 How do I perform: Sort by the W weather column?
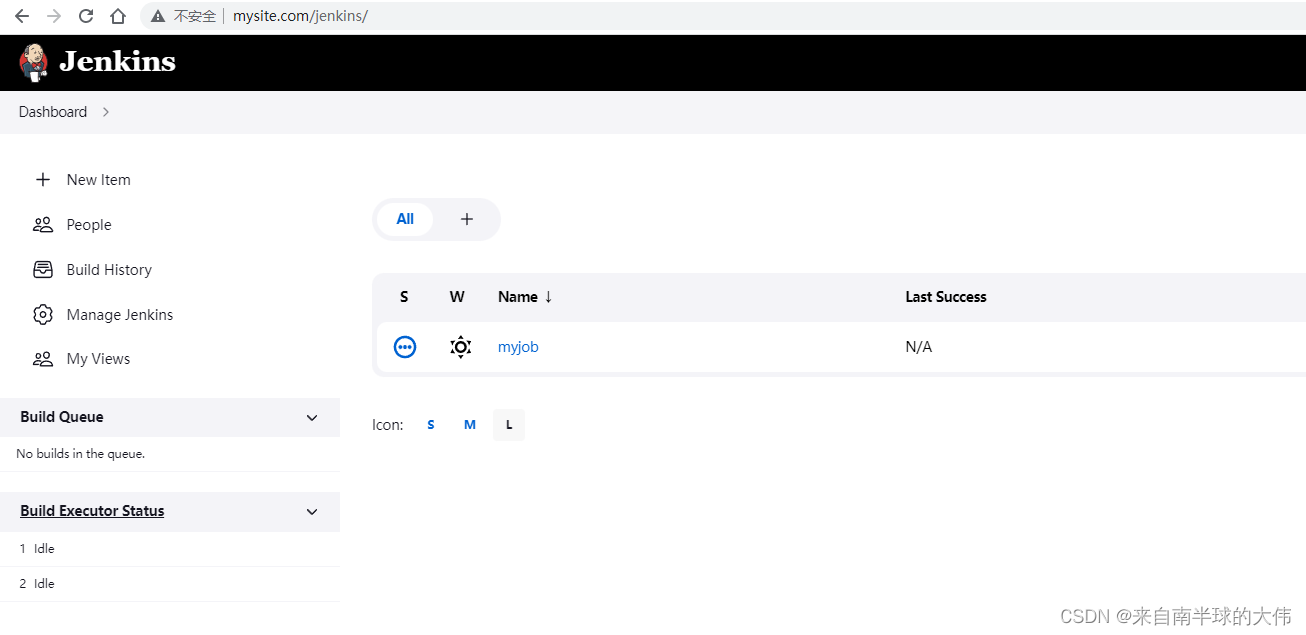(x=457, y=297)
